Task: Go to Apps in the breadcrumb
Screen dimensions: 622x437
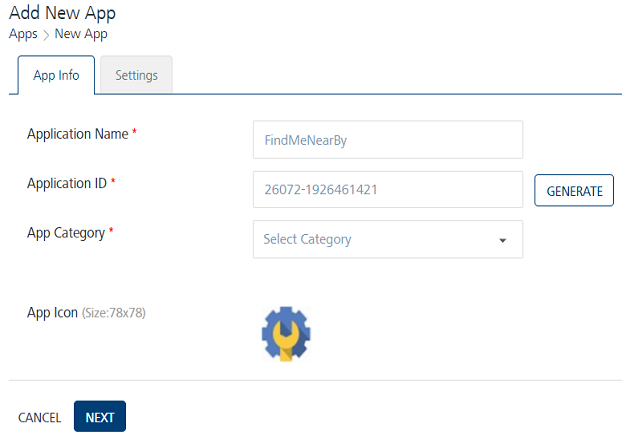Action: (x=23, y=34)
